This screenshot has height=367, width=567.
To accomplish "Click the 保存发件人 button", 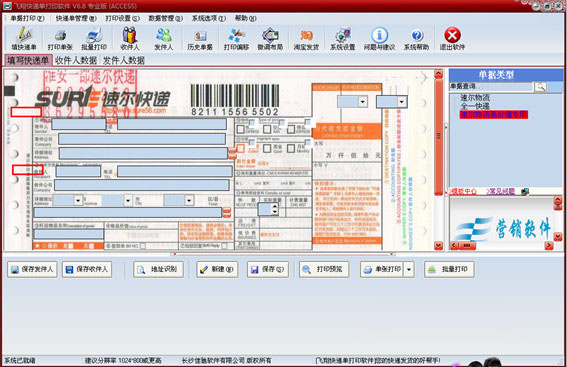I will pyautogui.click(x=32, y=269).
